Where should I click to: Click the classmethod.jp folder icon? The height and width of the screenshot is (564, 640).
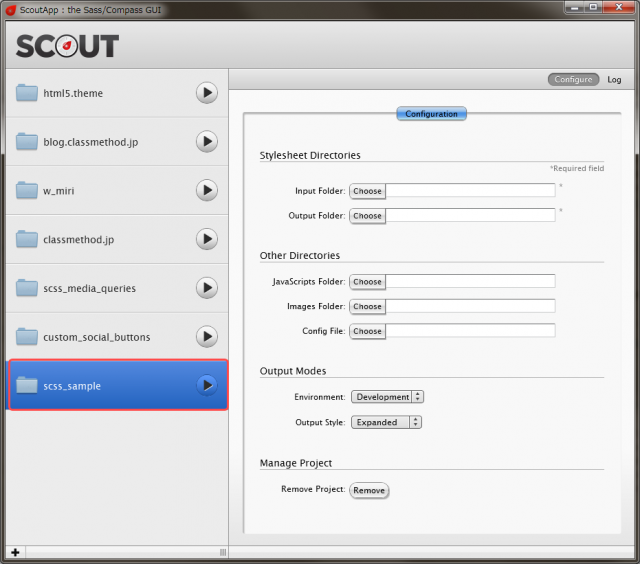click(27, 239)
